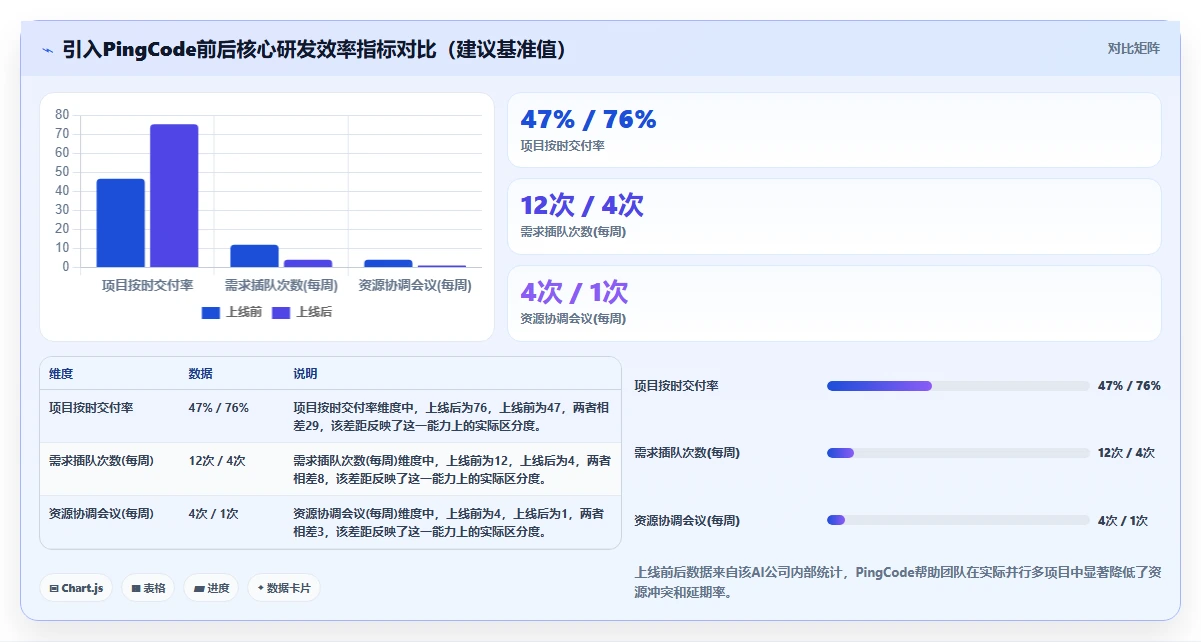Click the 数据 table column header

coord(200,374)
